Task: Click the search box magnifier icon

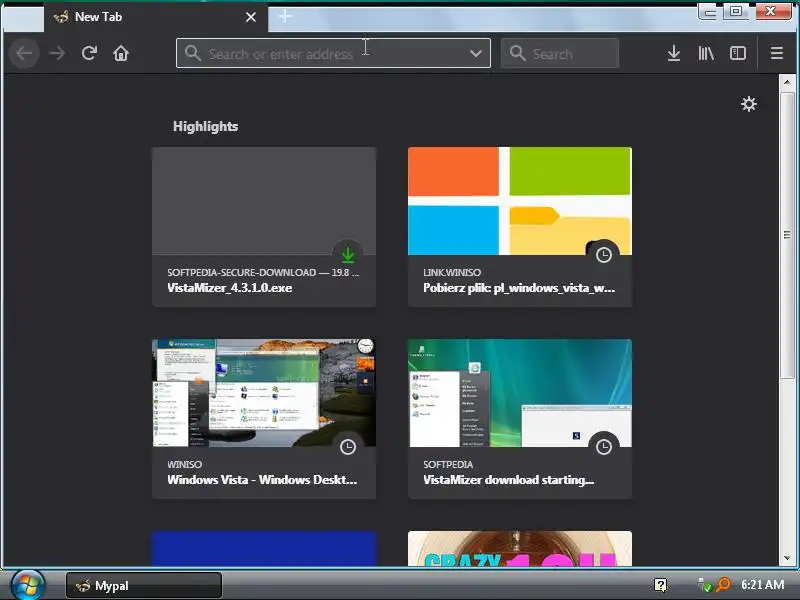Action: point(517,53)
